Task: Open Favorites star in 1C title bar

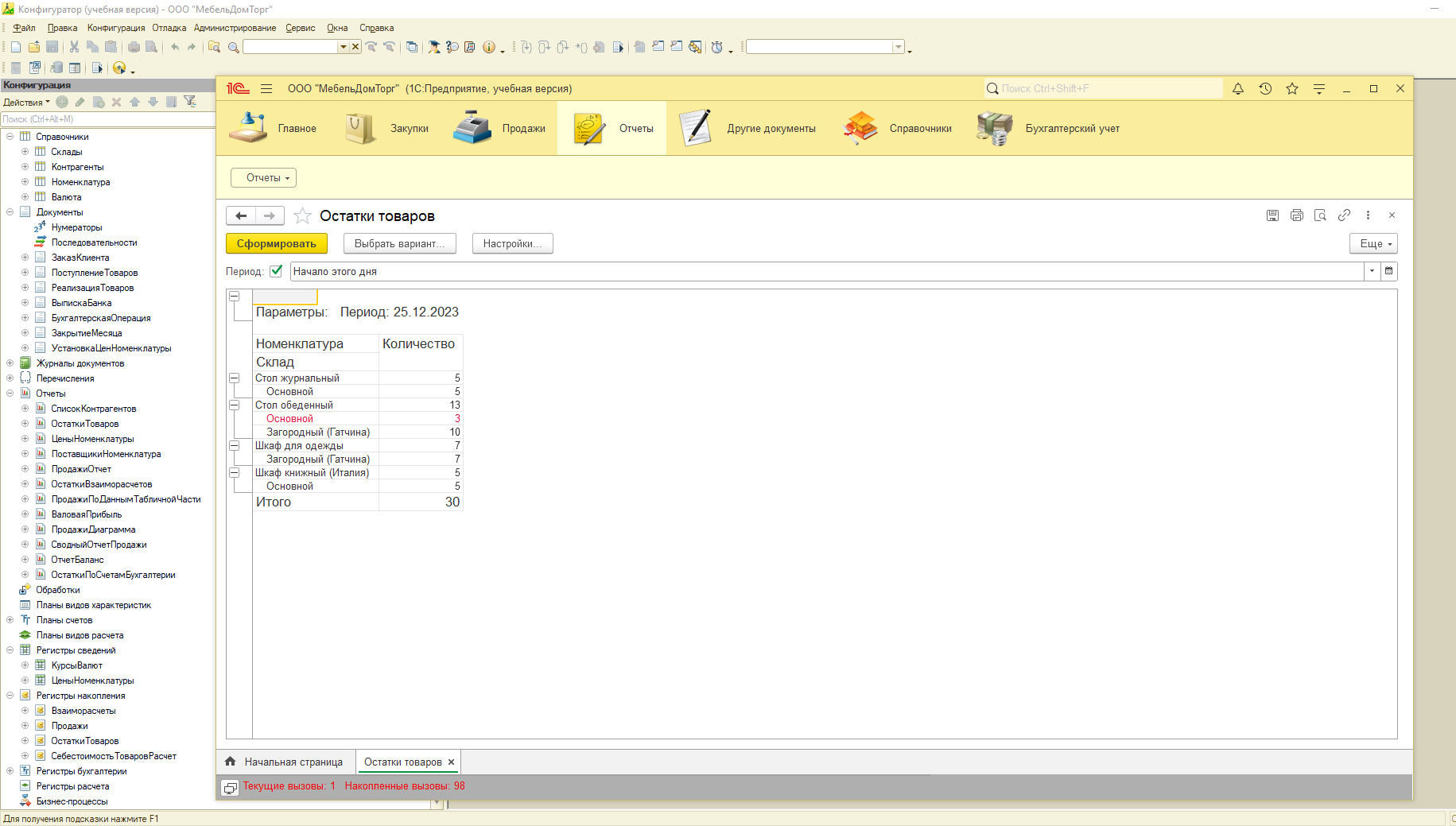Action: (x=1292, y=89)
